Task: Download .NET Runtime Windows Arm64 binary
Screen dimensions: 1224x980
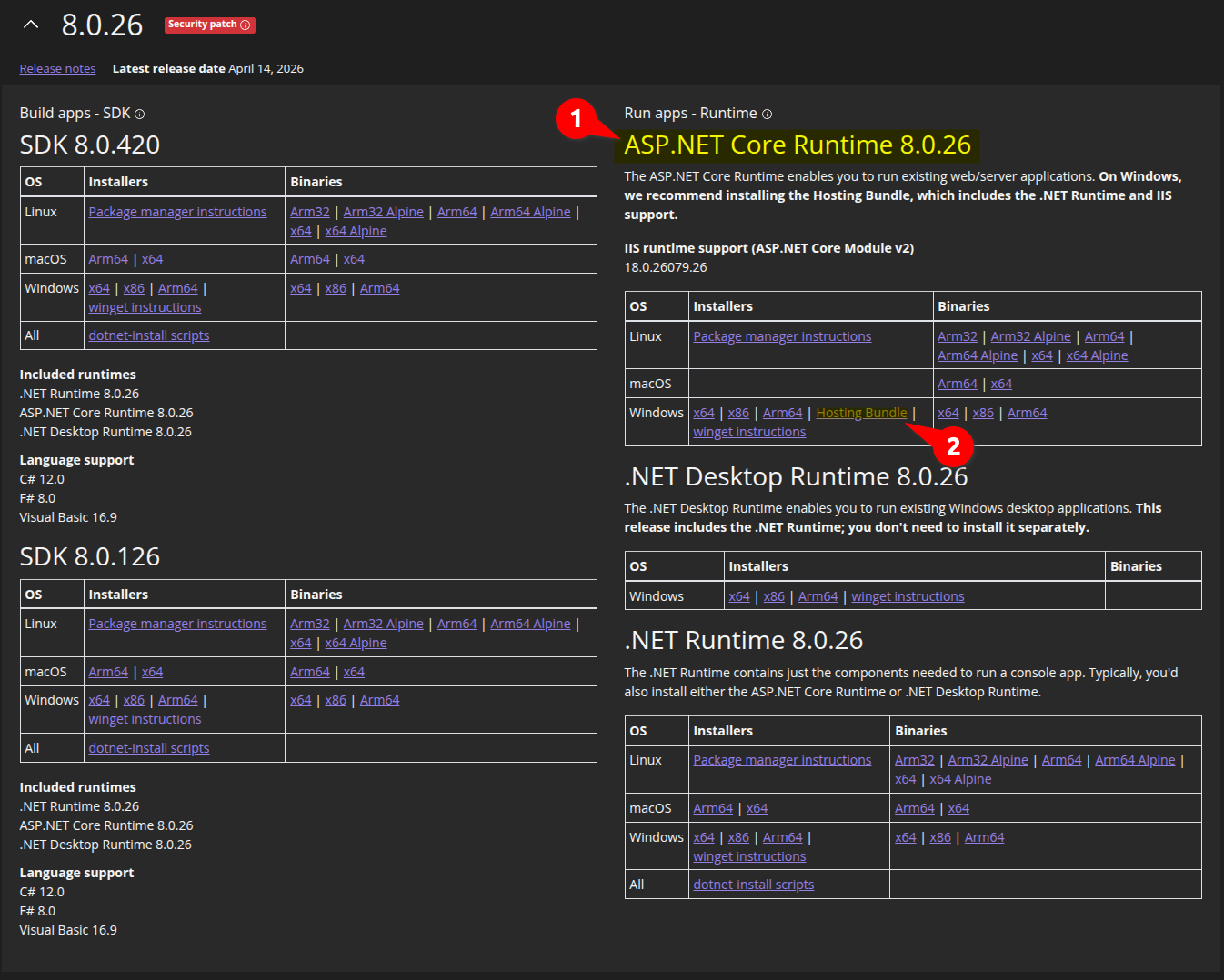Action: tap(985, 837)
